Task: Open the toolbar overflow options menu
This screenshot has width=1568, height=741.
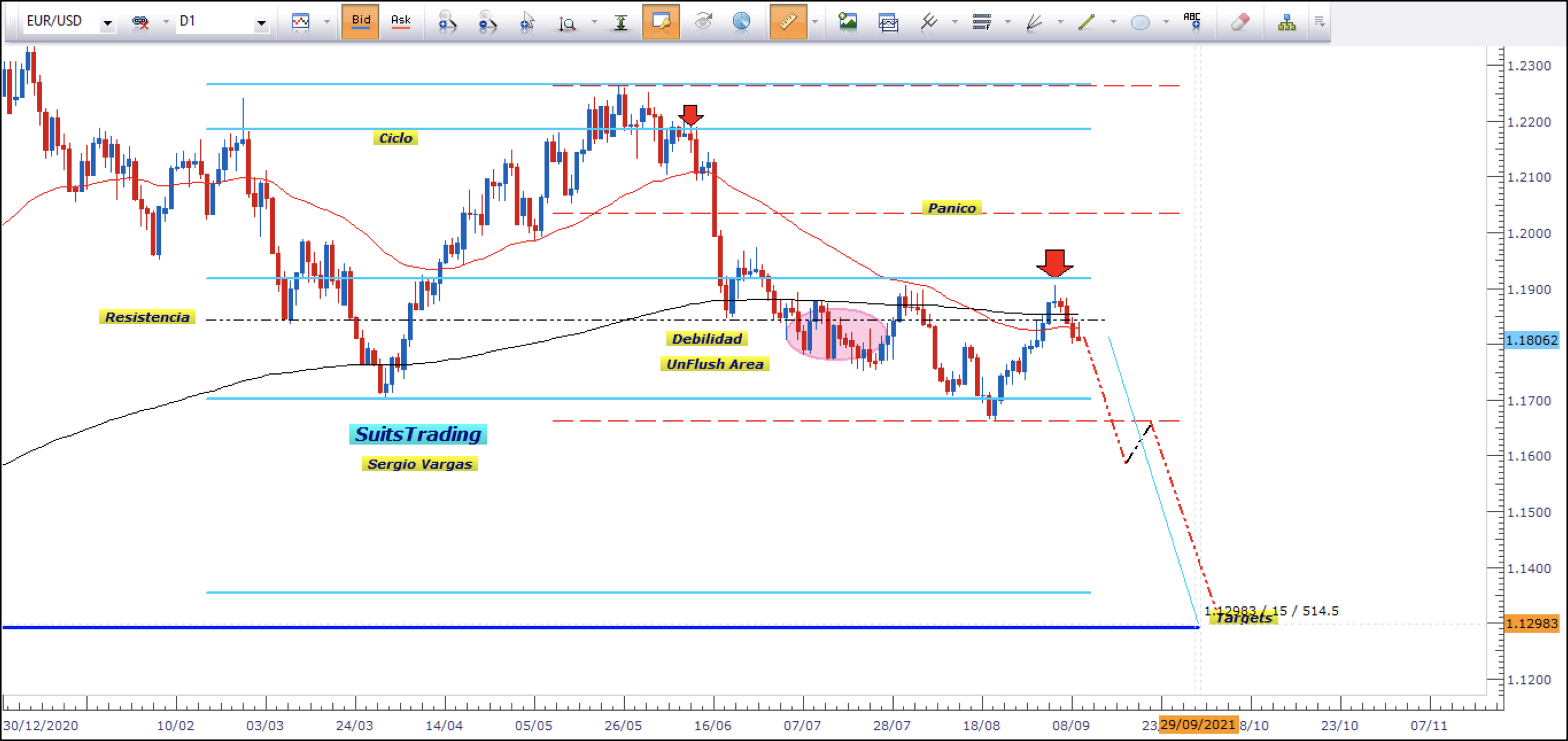Action: coord(1319,22)
